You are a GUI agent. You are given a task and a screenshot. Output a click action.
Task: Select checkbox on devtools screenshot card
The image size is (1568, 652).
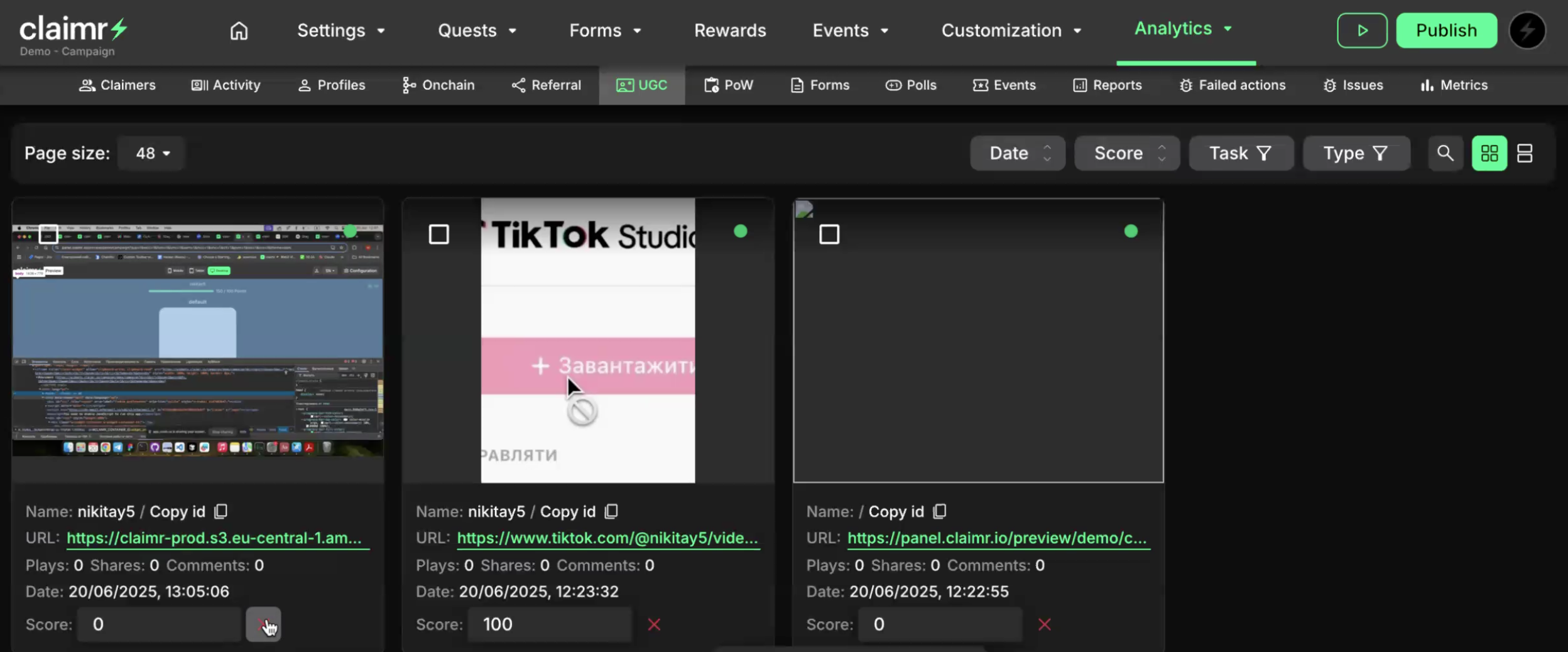coord(48,234)
